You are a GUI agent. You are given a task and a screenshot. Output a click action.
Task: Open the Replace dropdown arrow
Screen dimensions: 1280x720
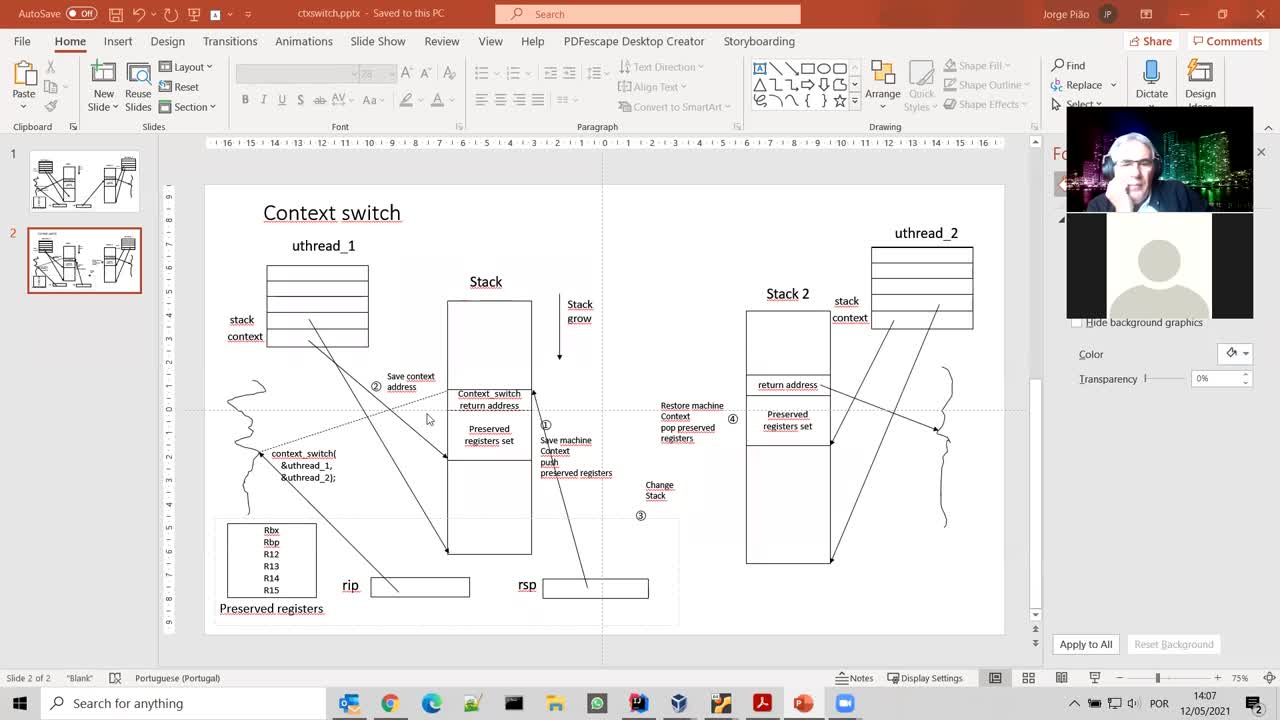pos(1113,85)
